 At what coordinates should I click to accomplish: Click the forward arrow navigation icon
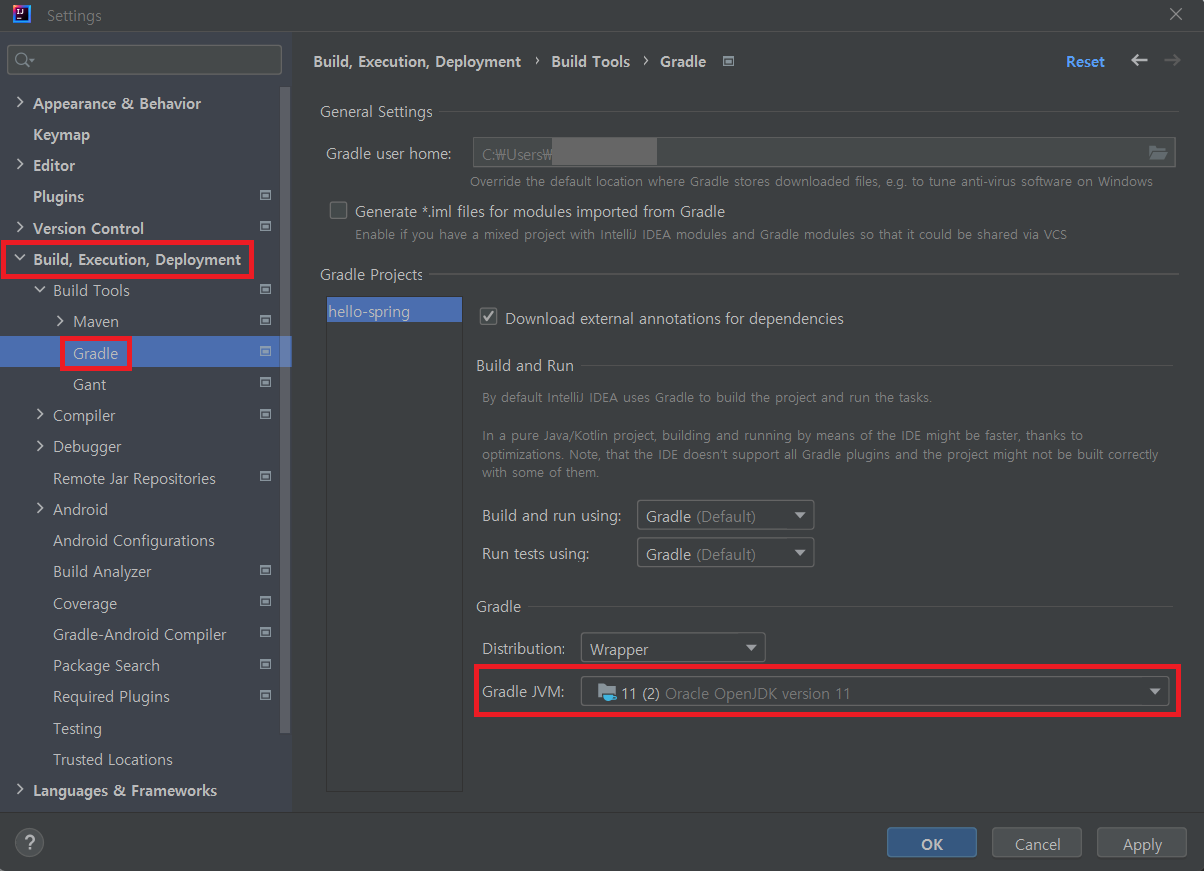pos(1172,61)
